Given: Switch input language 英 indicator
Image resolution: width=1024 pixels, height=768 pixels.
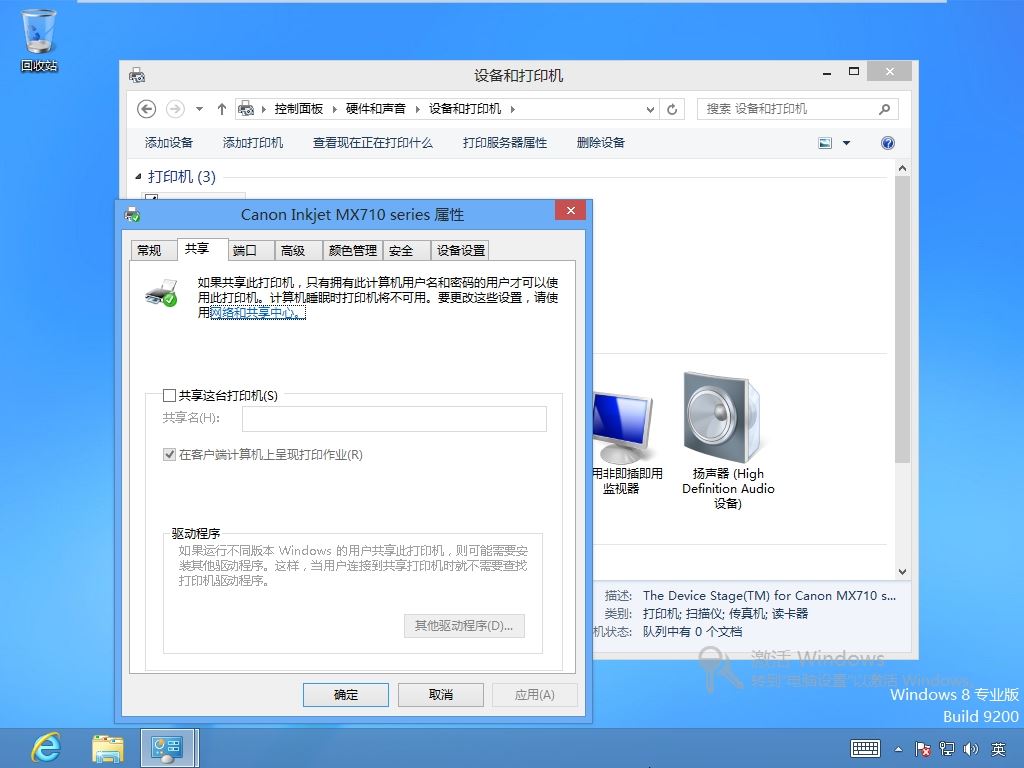Looking at the screenshot, I should pos(998,749).
